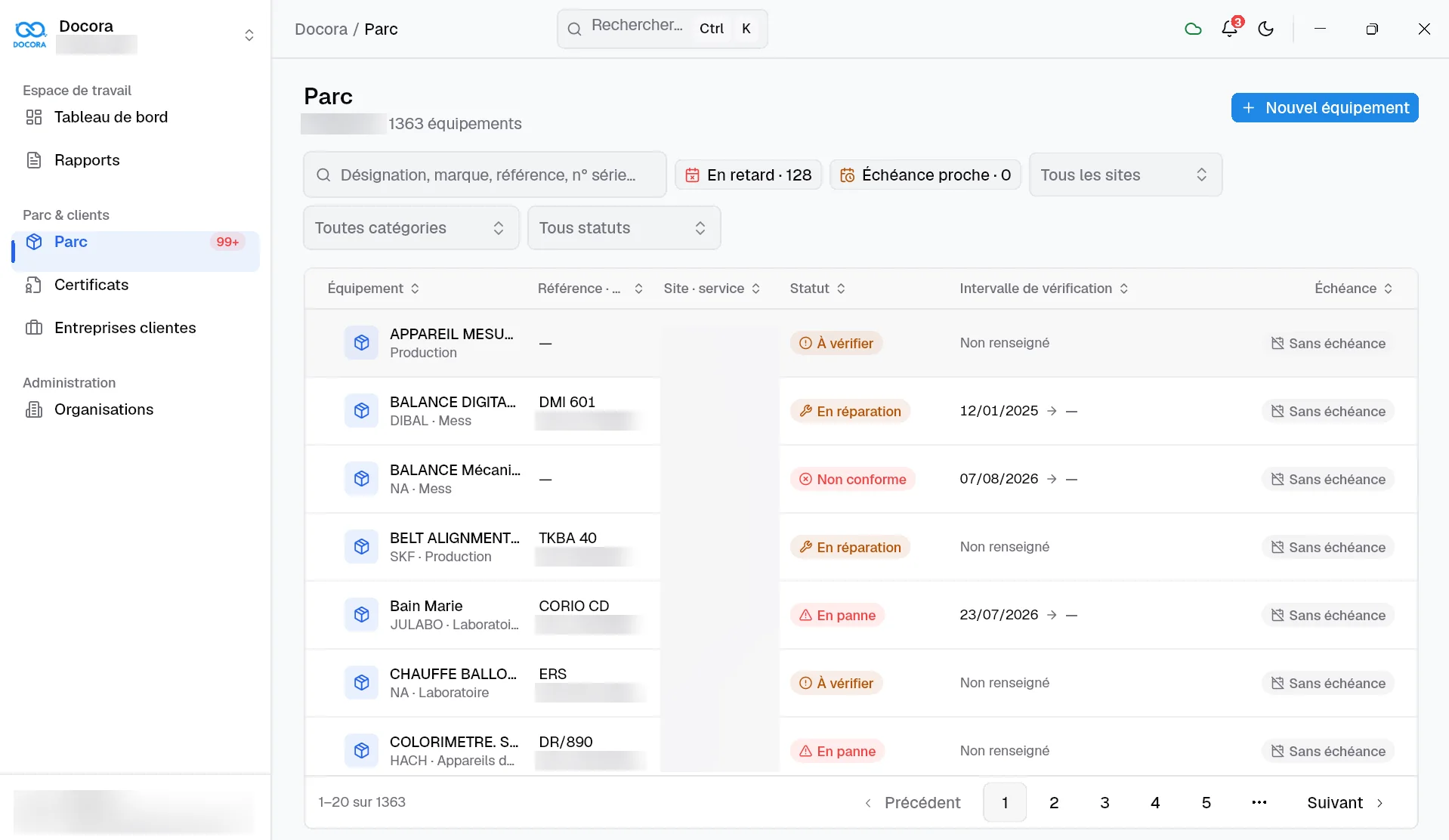
Task: Click the Suivant pagination button
Action: [1345, 802]
